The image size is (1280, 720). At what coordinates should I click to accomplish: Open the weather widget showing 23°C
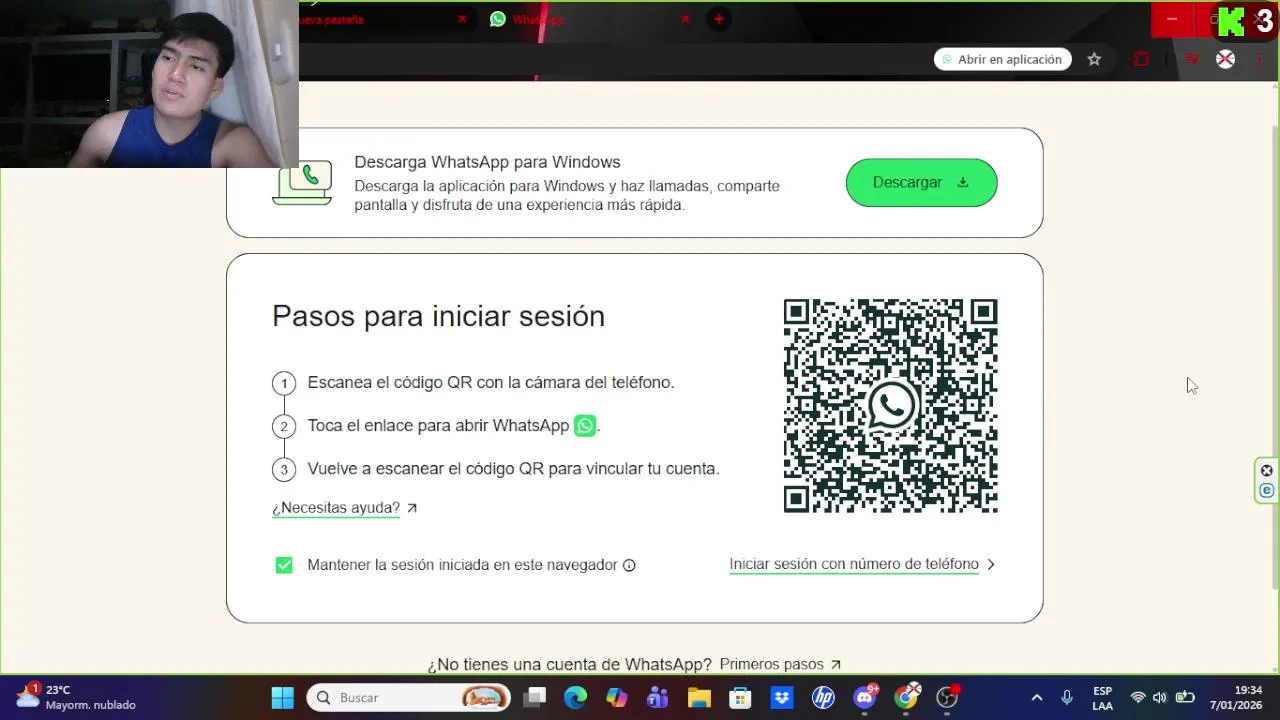pos(76,697)
